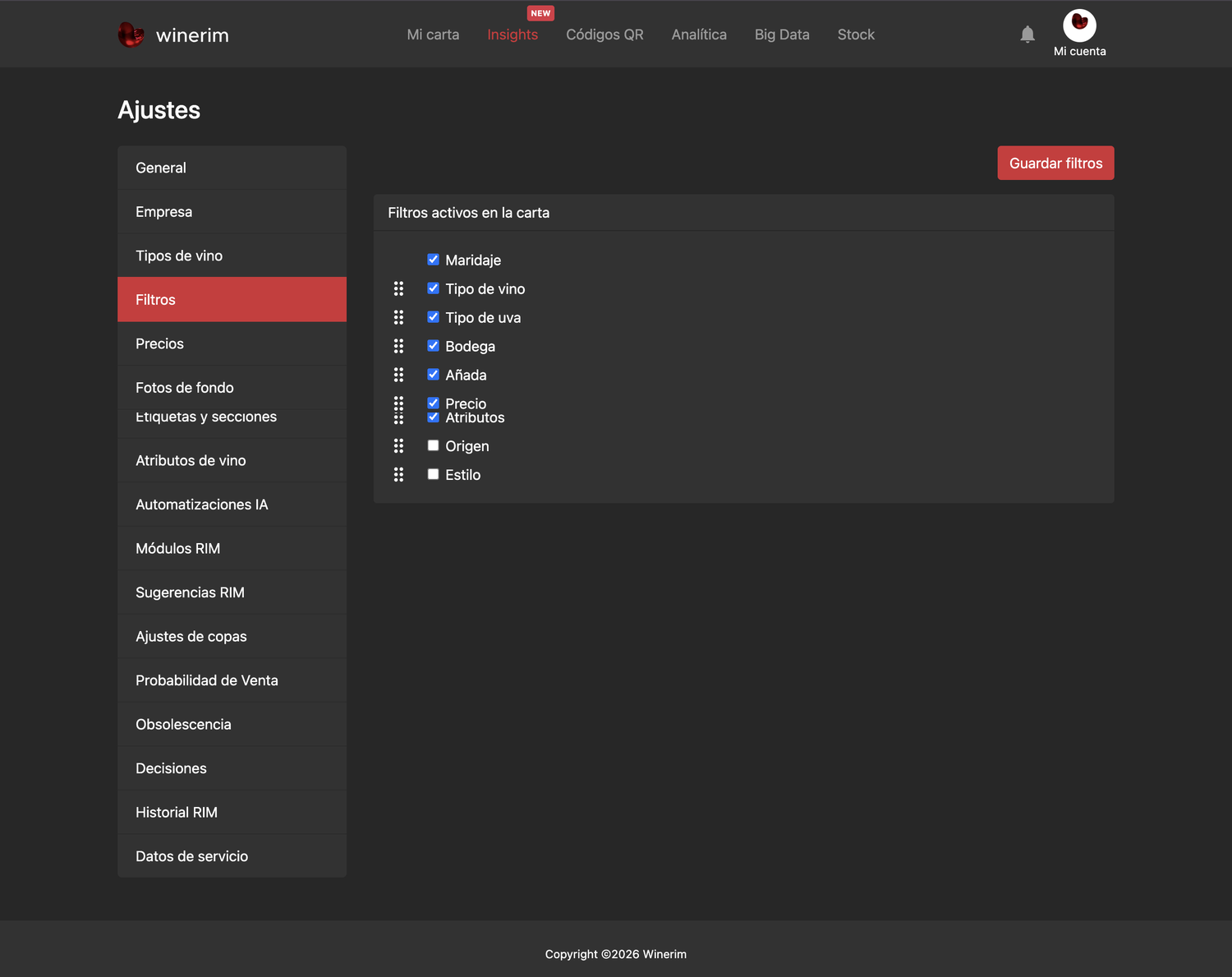The image size is (1232, 977).
Task: Uncheck the Tipo de uva filter
Action: [433, 317]
